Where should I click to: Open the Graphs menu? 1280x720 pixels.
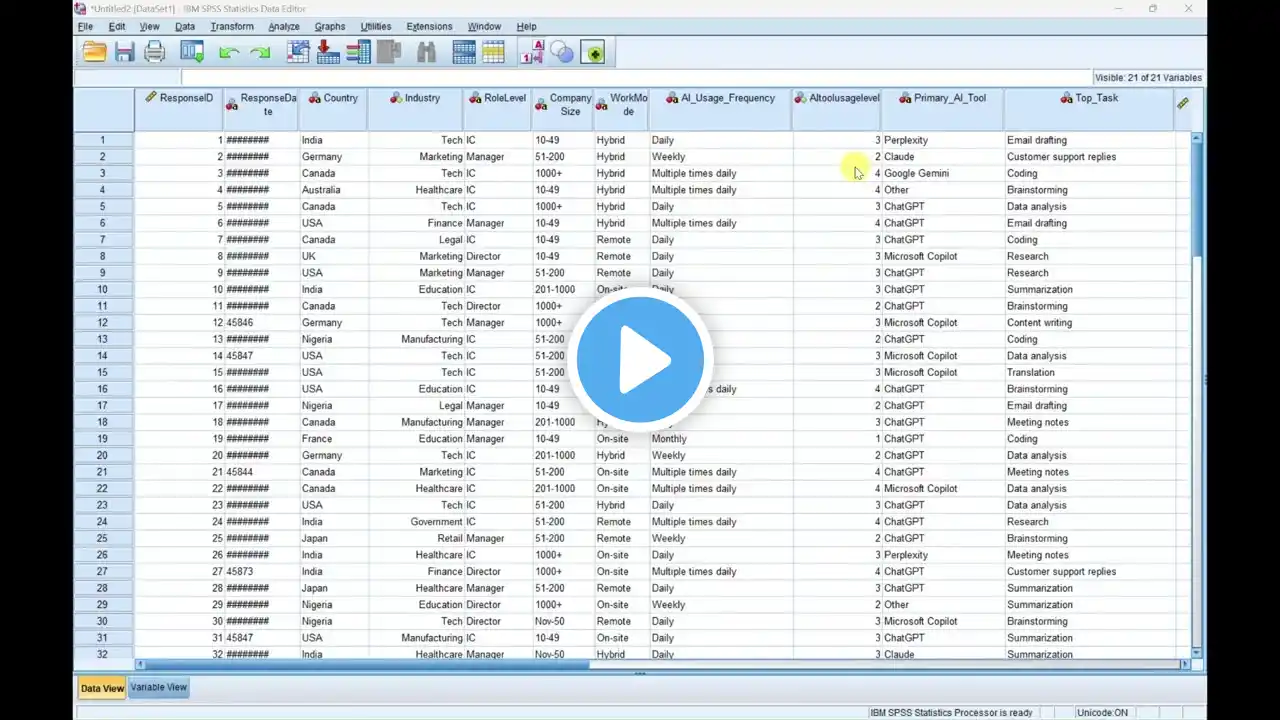[x=329, y=26]
